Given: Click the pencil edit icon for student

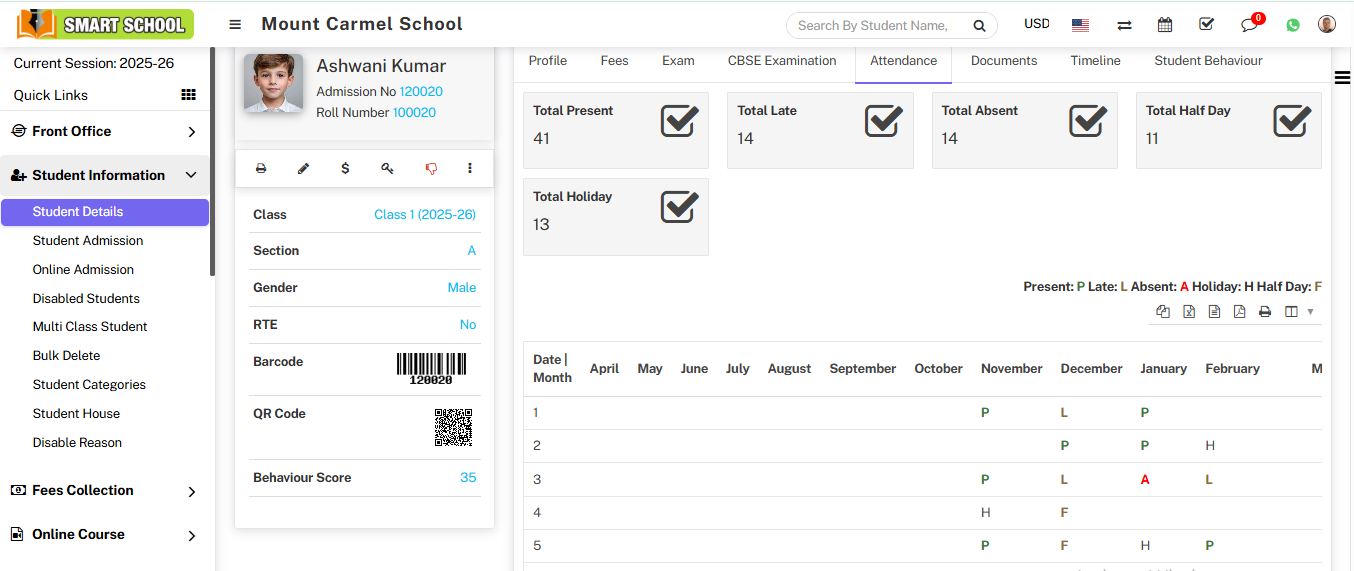Looking at the screenshot, I should click(x=303, y=169).
